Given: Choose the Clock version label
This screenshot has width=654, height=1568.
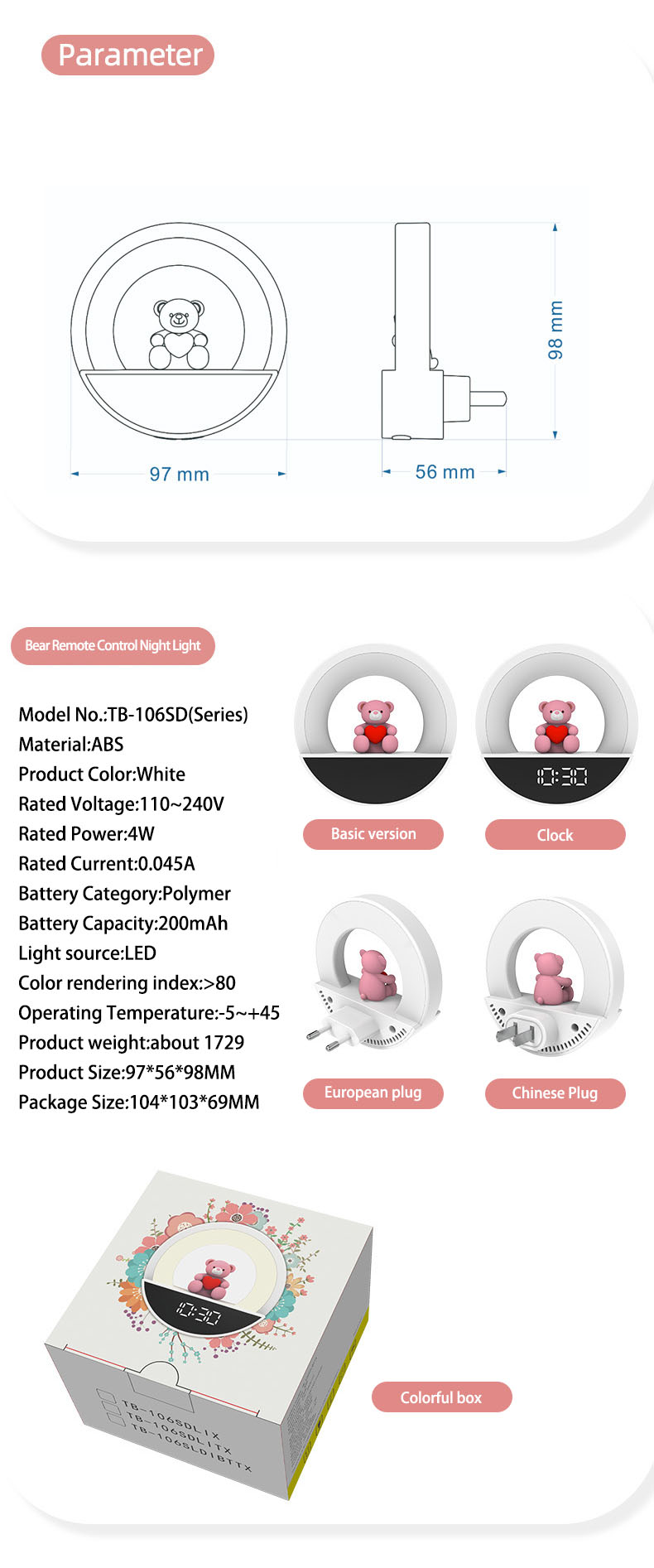Looking at the screenshot, I should point(555,835).
